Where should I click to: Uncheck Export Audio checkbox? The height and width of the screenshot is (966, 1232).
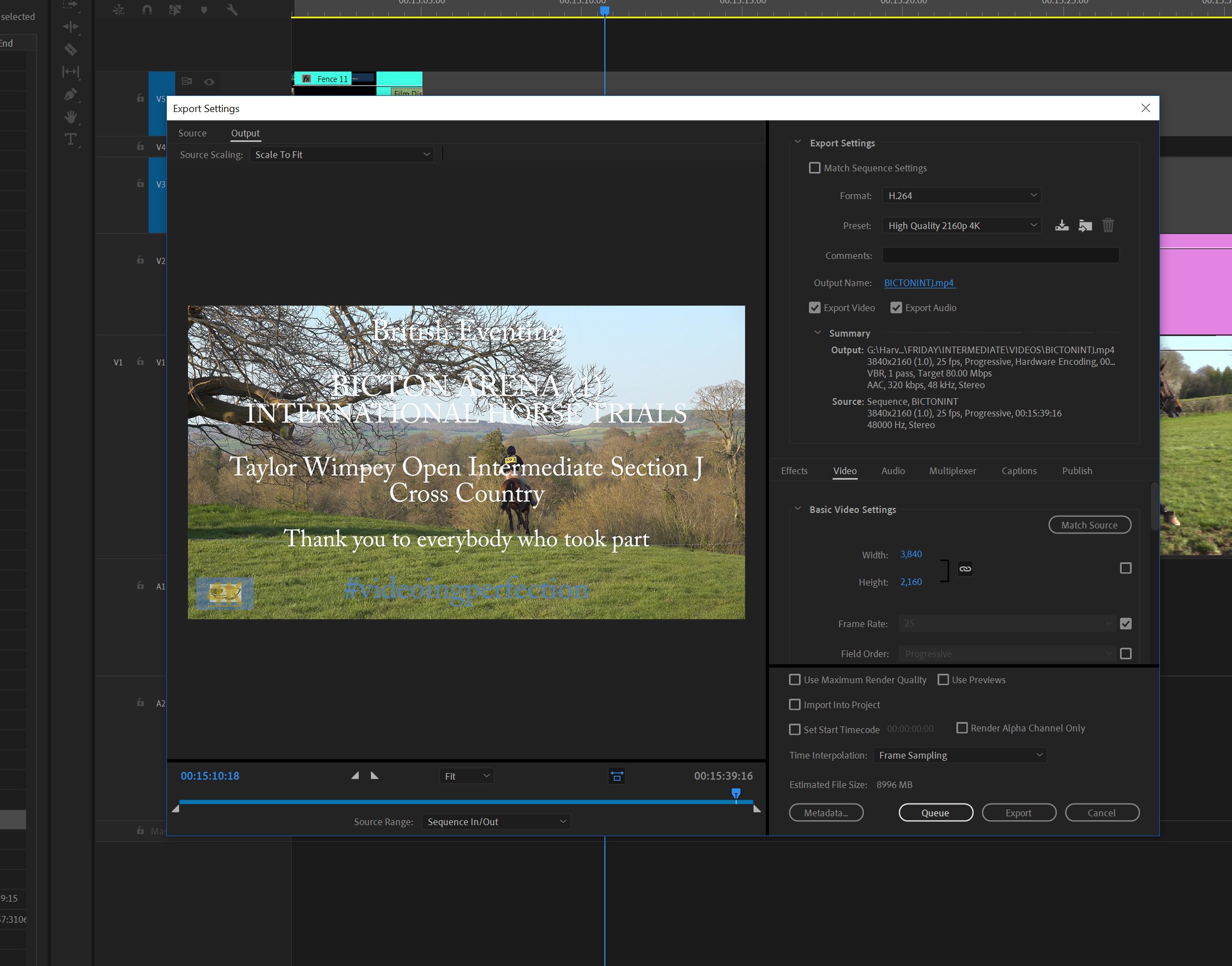tap(896, 308)
